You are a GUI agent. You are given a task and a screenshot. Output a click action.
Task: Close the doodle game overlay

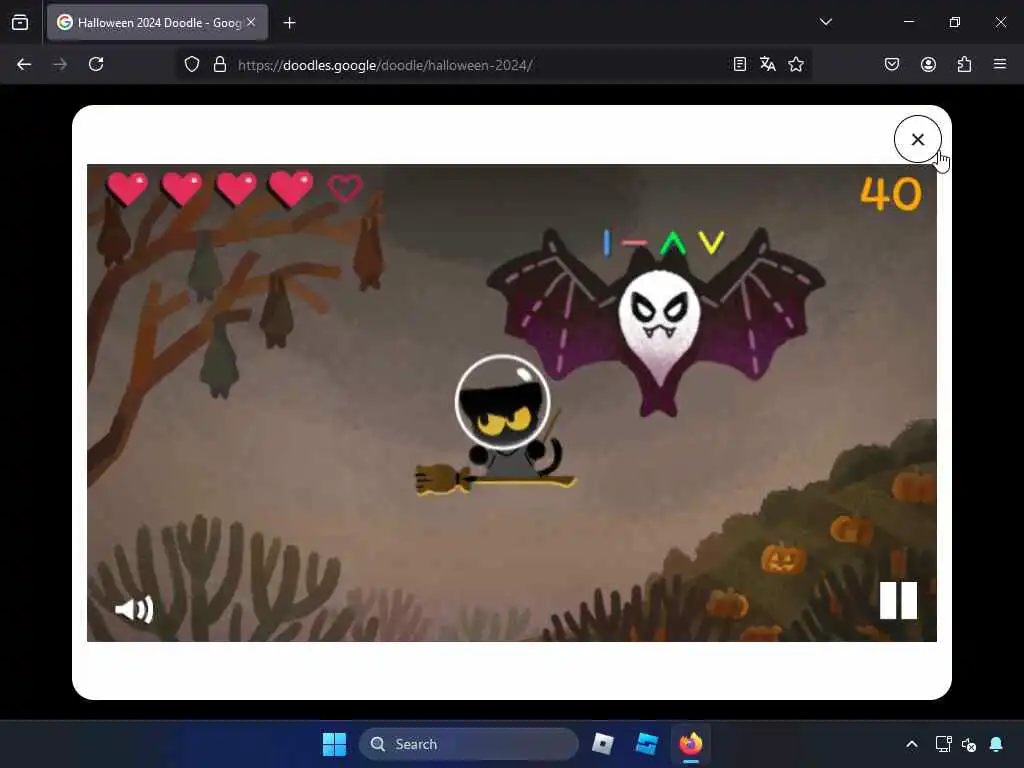pyautogui.click(x=918, y=139)
